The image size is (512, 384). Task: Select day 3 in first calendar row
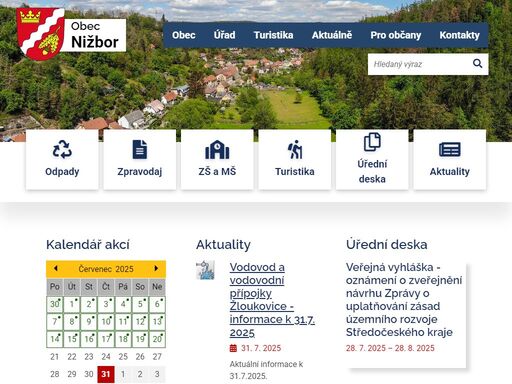106,304
